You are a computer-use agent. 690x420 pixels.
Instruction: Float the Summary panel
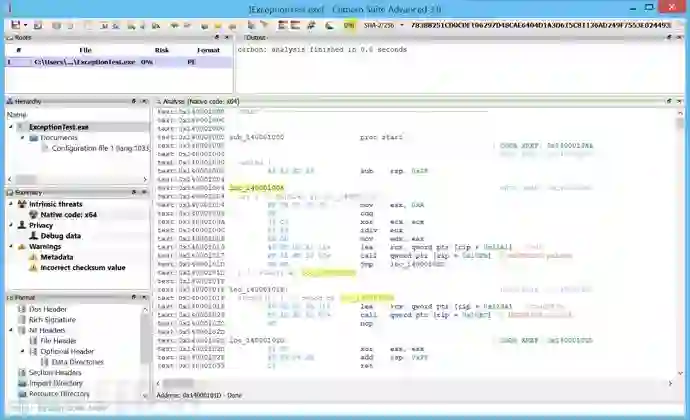pyautogui.click(x=134, y=192)
